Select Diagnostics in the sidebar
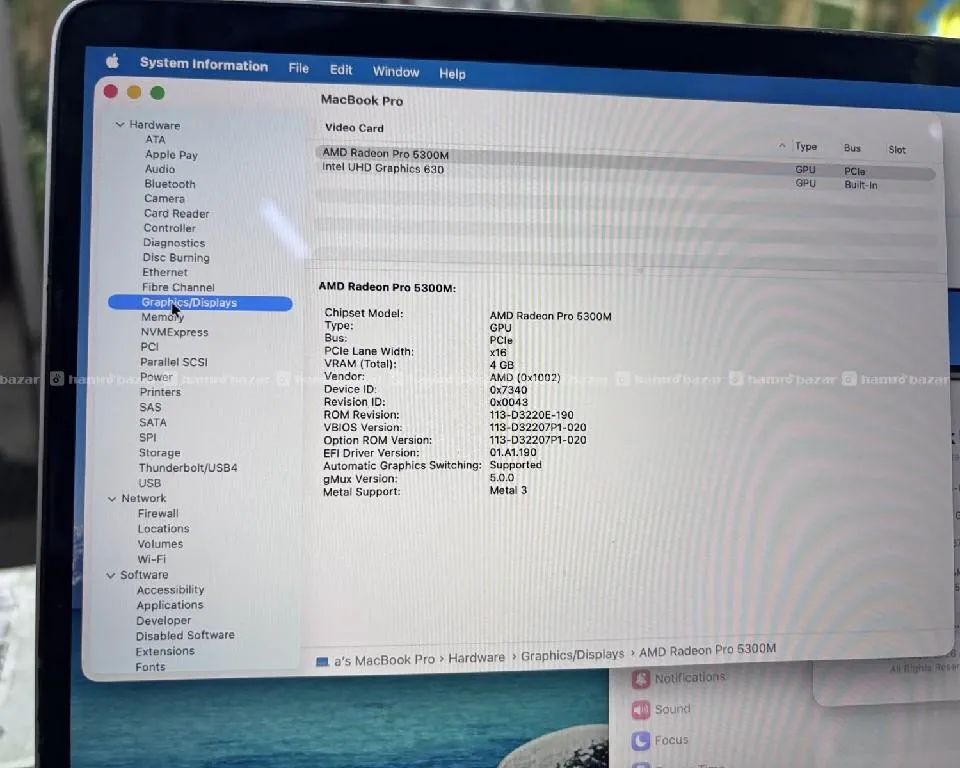 (x=174, y=243)
